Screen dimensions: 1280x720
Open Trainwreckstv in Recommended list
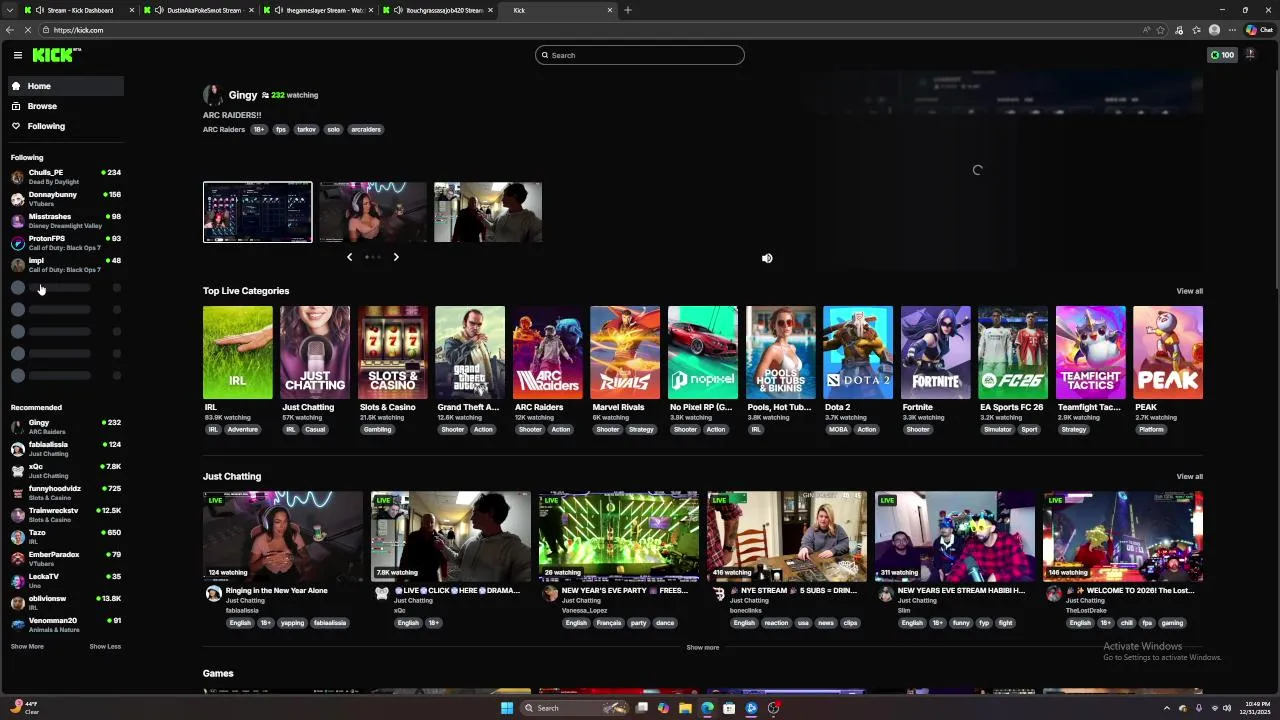[x=66, y=515]
